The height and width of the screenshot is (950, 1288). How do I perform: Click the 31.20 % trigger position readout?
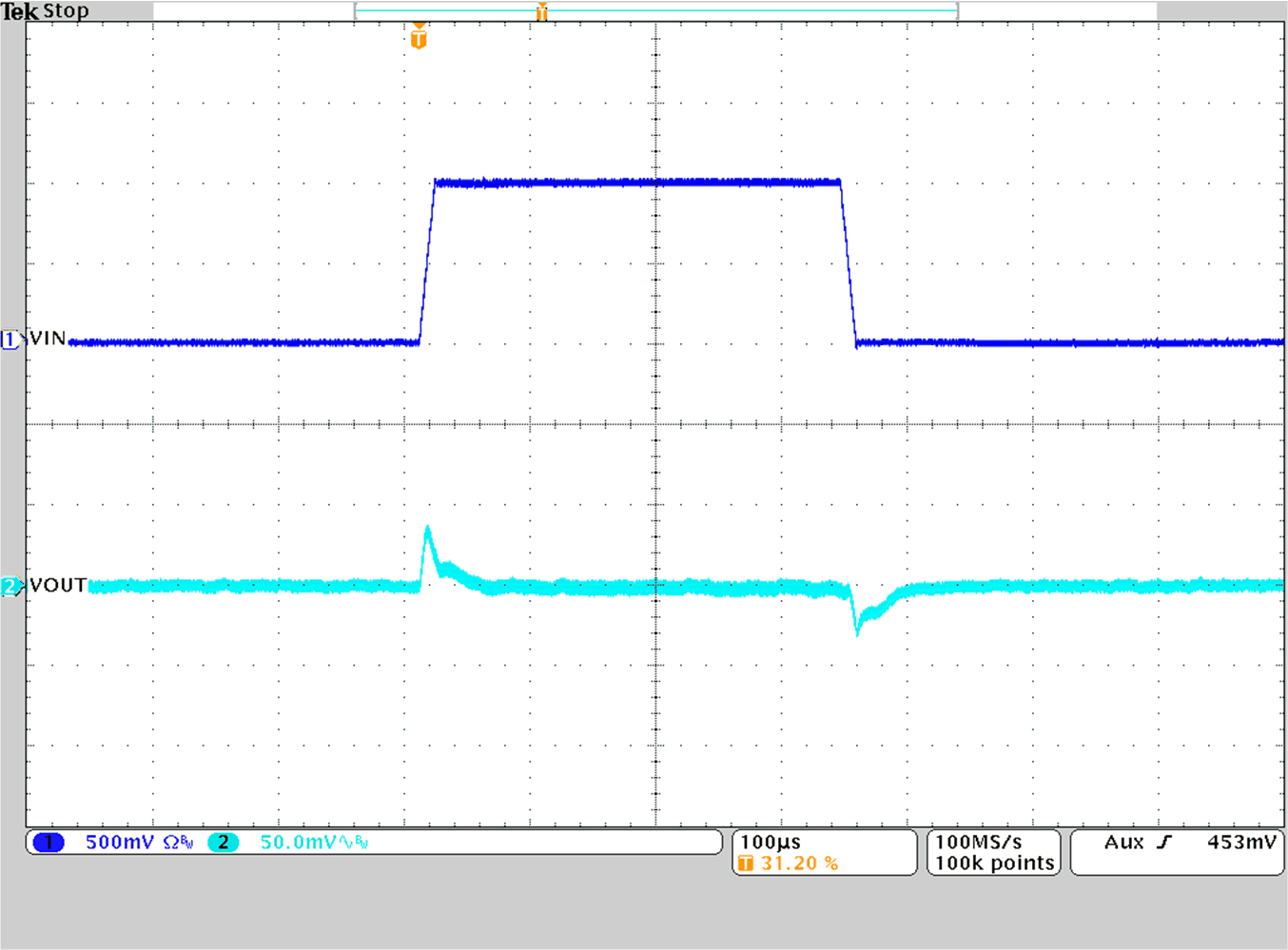click(799, 863)
